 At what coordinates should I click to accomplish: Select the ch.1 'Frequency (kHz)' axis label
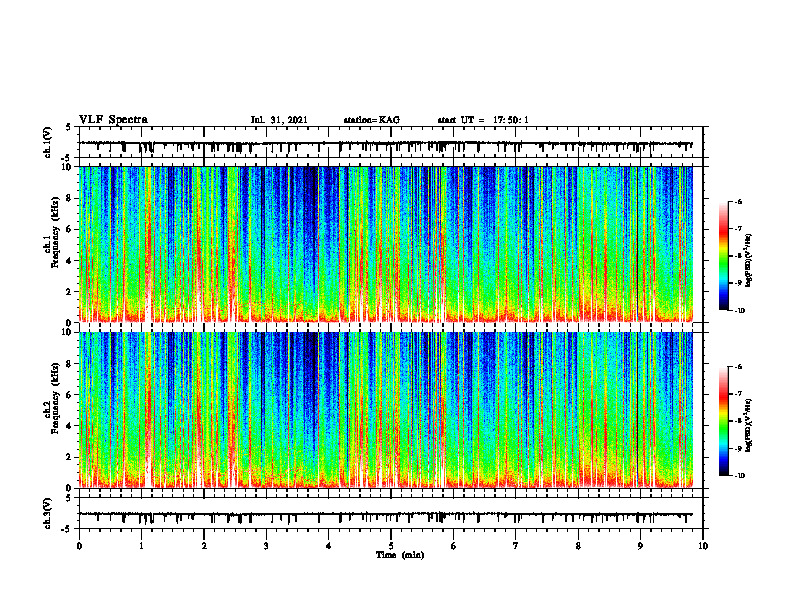[54, 232]
